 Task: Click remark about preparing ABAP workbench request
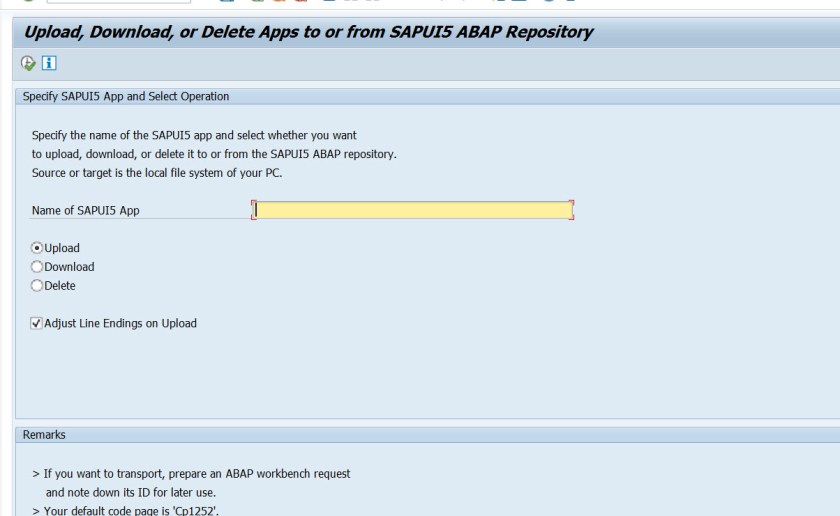tap(191, 474)
